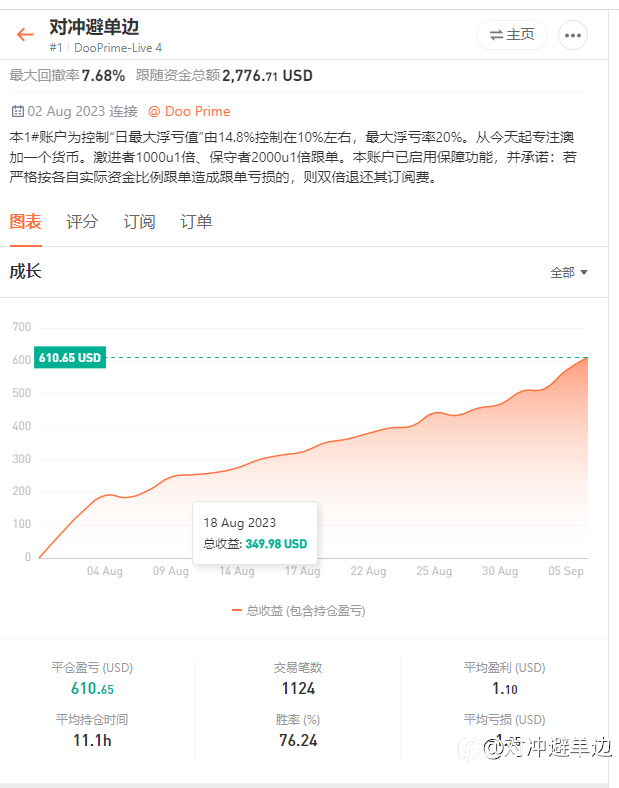Click the 05 Sep axis label
The height and width of the screenshot is (788, 619).
pos(566,571)
